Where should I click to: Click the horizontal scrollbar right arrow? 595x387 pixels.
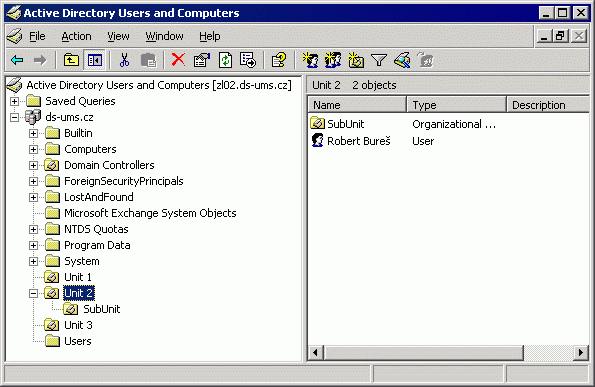[x=581, y=352]
